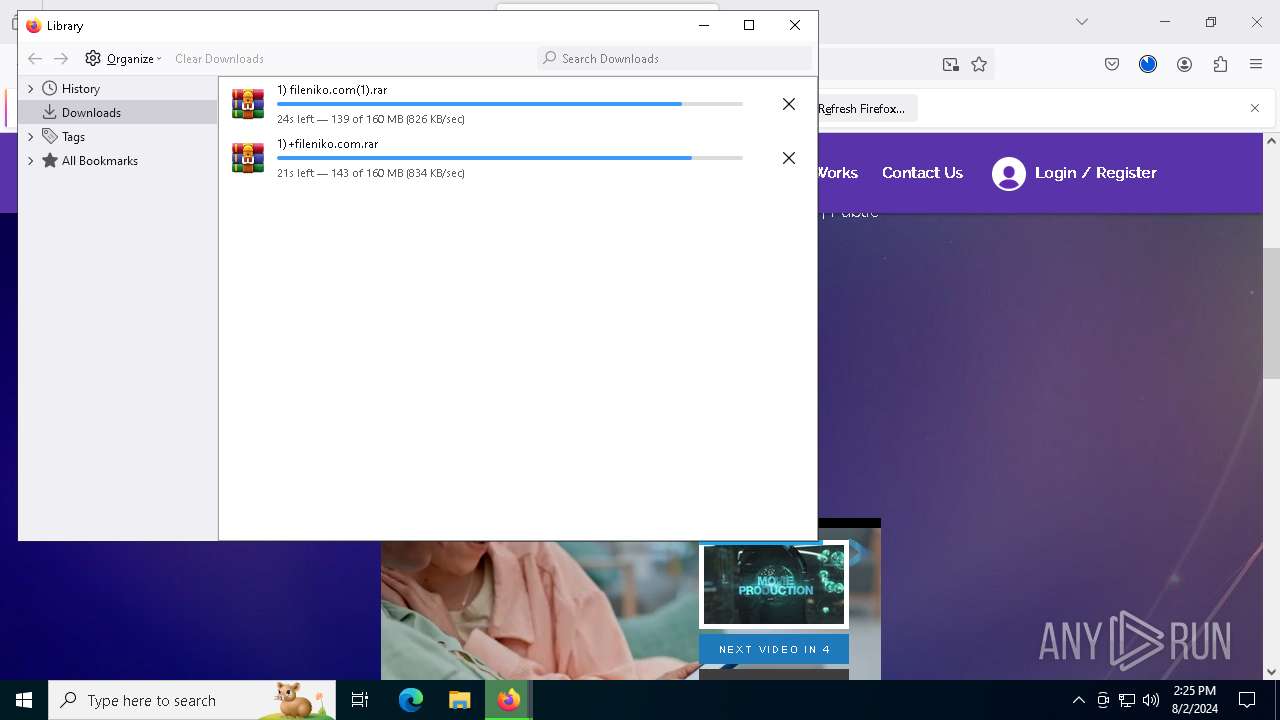Select the '1)+fileniko.com.rar' file name
1280x720 pixels.
[x=328, y=144]
